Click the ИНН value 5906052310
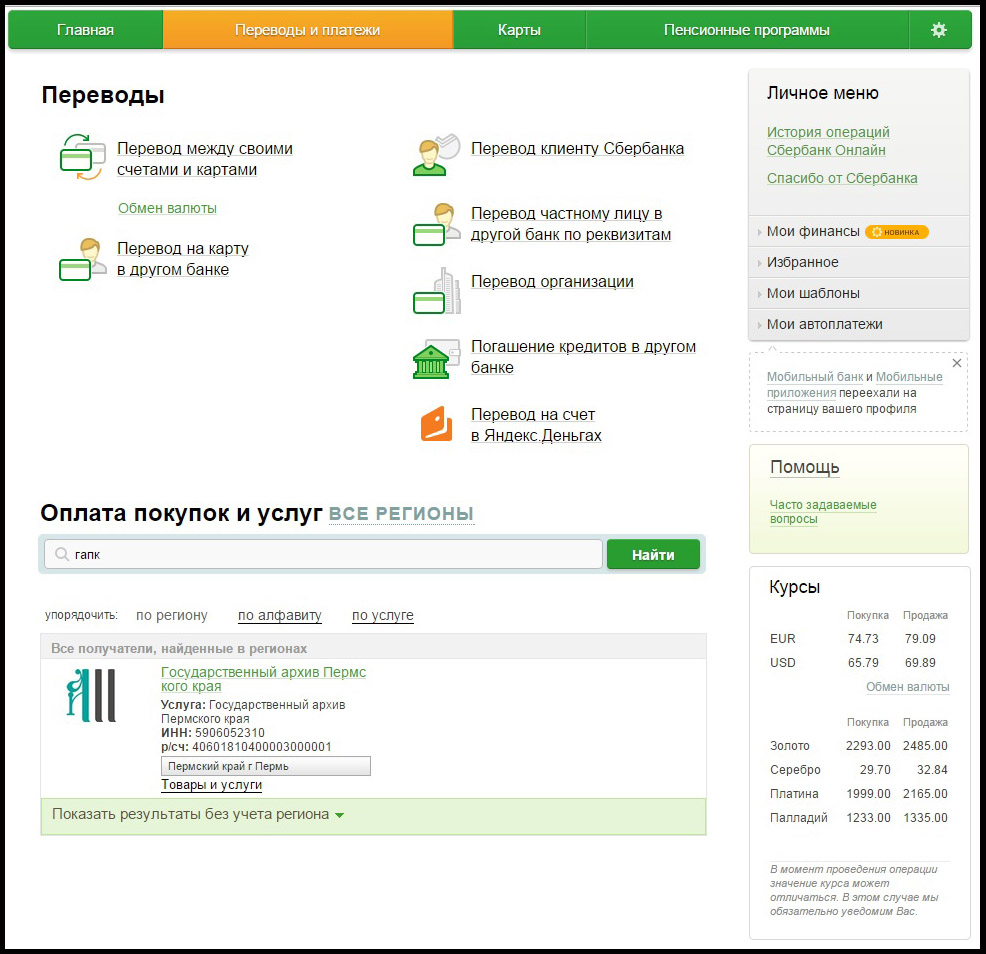 pos(230,733)
